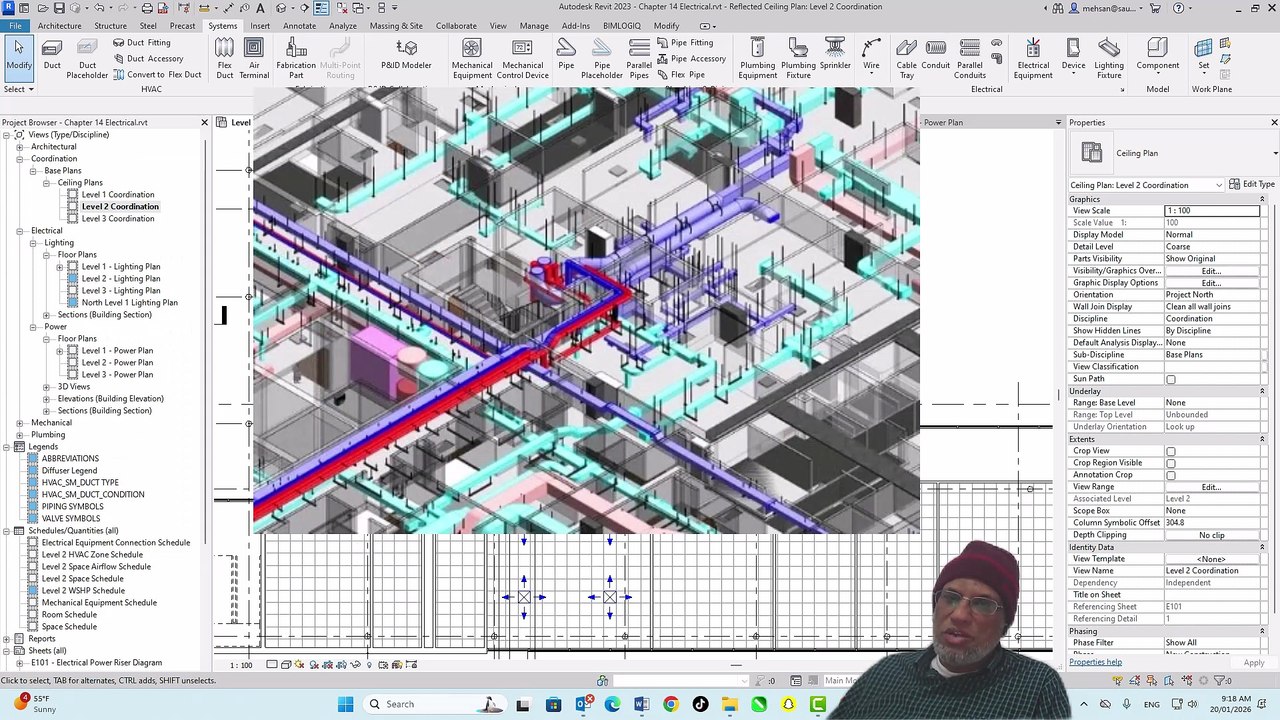Enable Crop Region Visible checkbox
The image size is (1280, 720).
[x=1171, y=463]
